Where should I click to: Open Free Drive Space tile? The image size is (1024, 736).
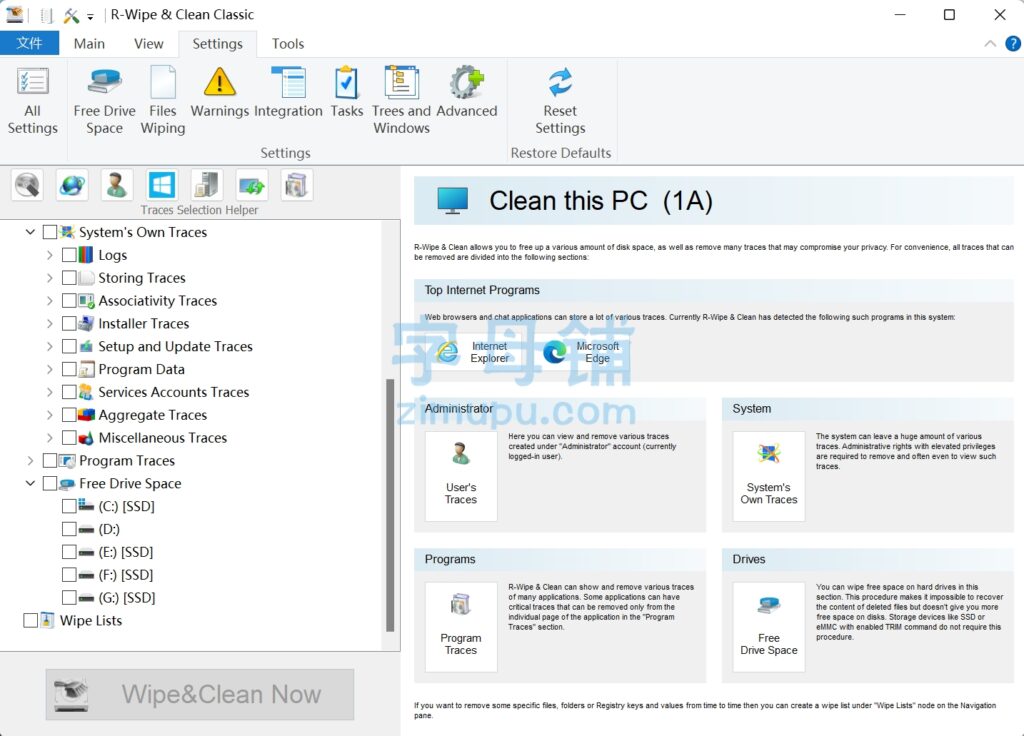click(769, 627)
